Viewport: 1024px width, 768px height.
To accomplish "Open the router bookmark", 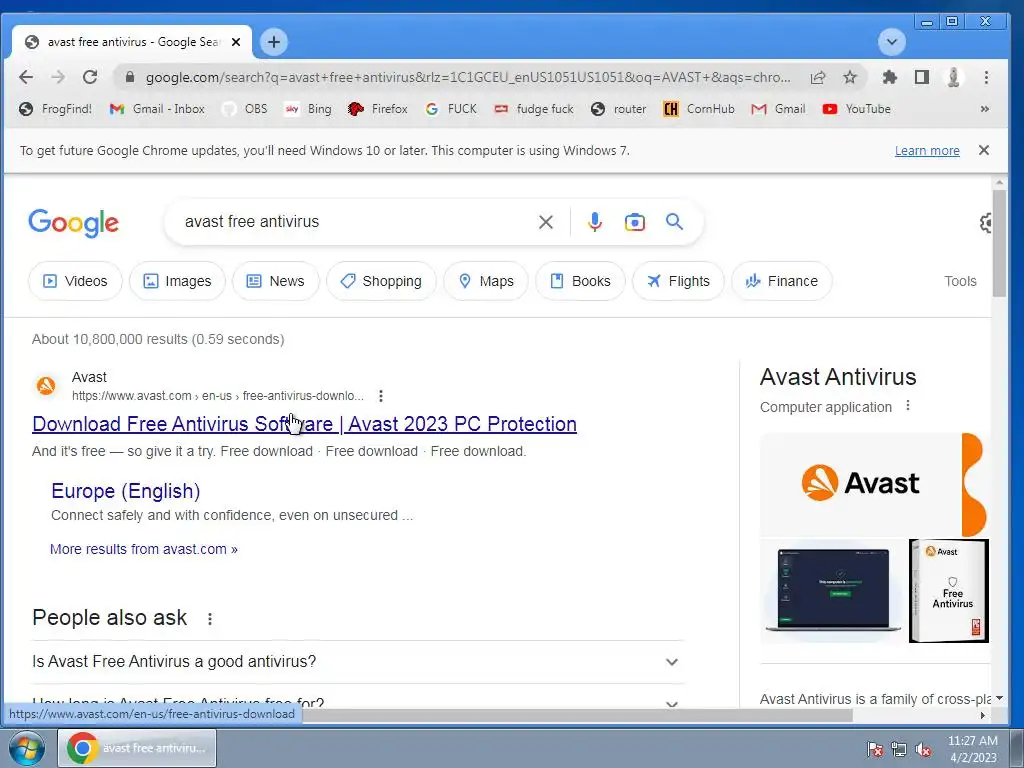I will pos(618,109).
